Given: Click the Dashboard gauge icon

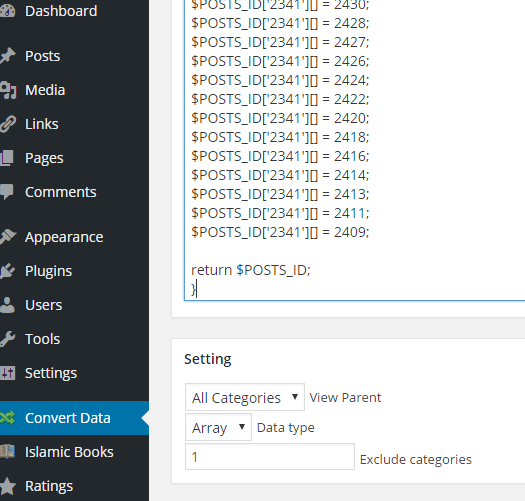Looking at the screenshot, I should tap(7, 11).
